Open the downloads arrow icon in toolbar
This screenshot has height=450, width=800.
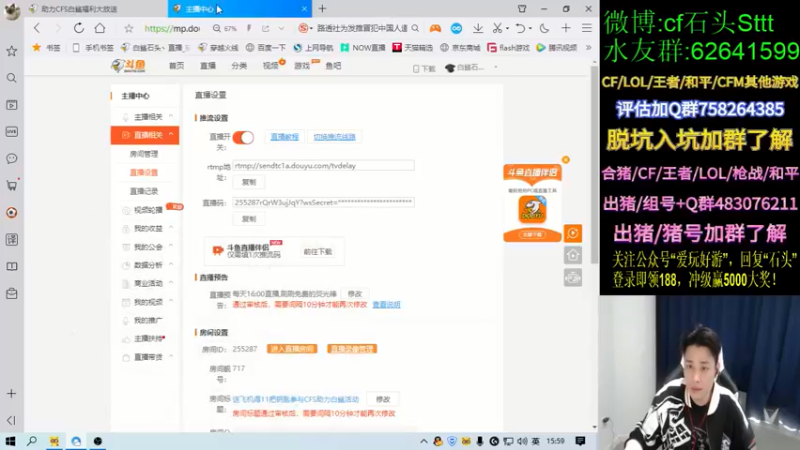[478, 29]
